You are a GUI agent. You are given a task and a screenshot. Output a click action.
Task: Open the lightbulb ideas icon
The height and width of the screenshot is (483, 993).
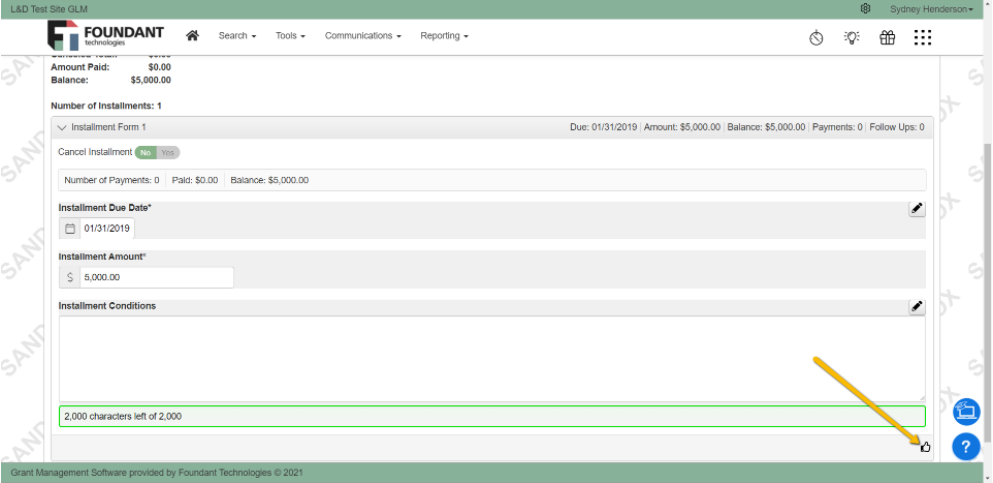(852, 38)
